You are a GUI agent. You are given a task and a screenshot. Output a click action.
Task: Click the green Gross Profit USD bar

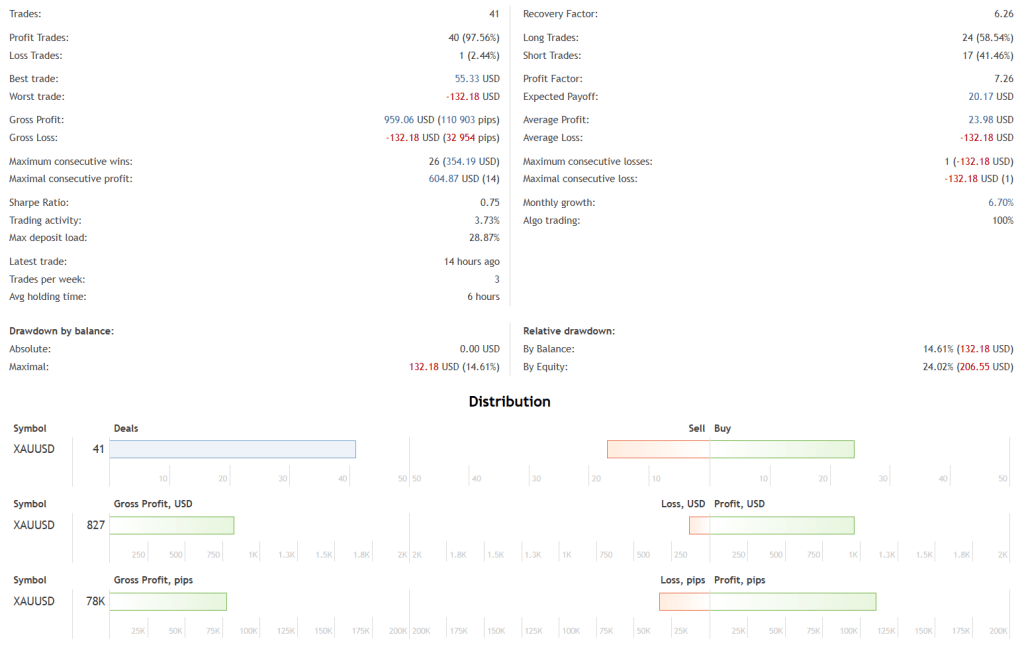point(171,525)
